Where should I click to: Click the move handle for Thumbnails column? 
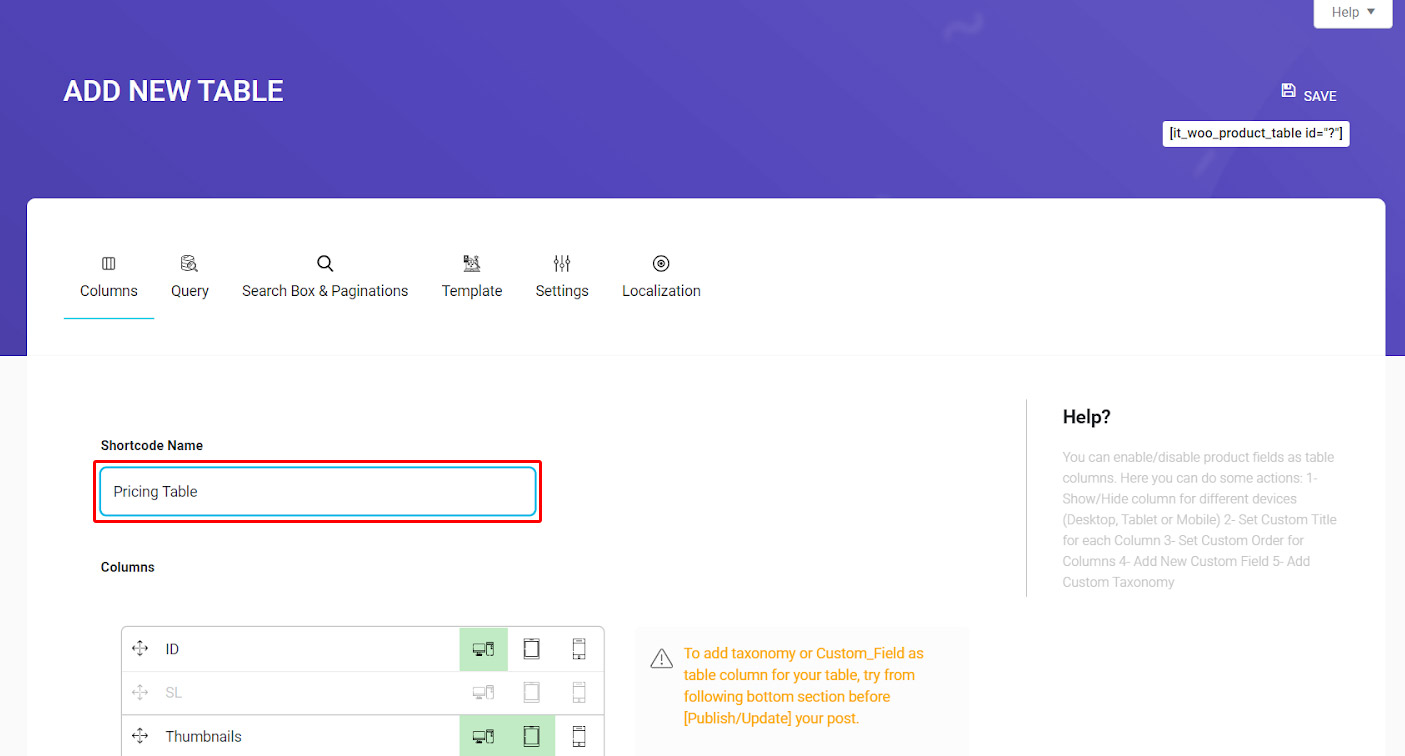point(140,737)
